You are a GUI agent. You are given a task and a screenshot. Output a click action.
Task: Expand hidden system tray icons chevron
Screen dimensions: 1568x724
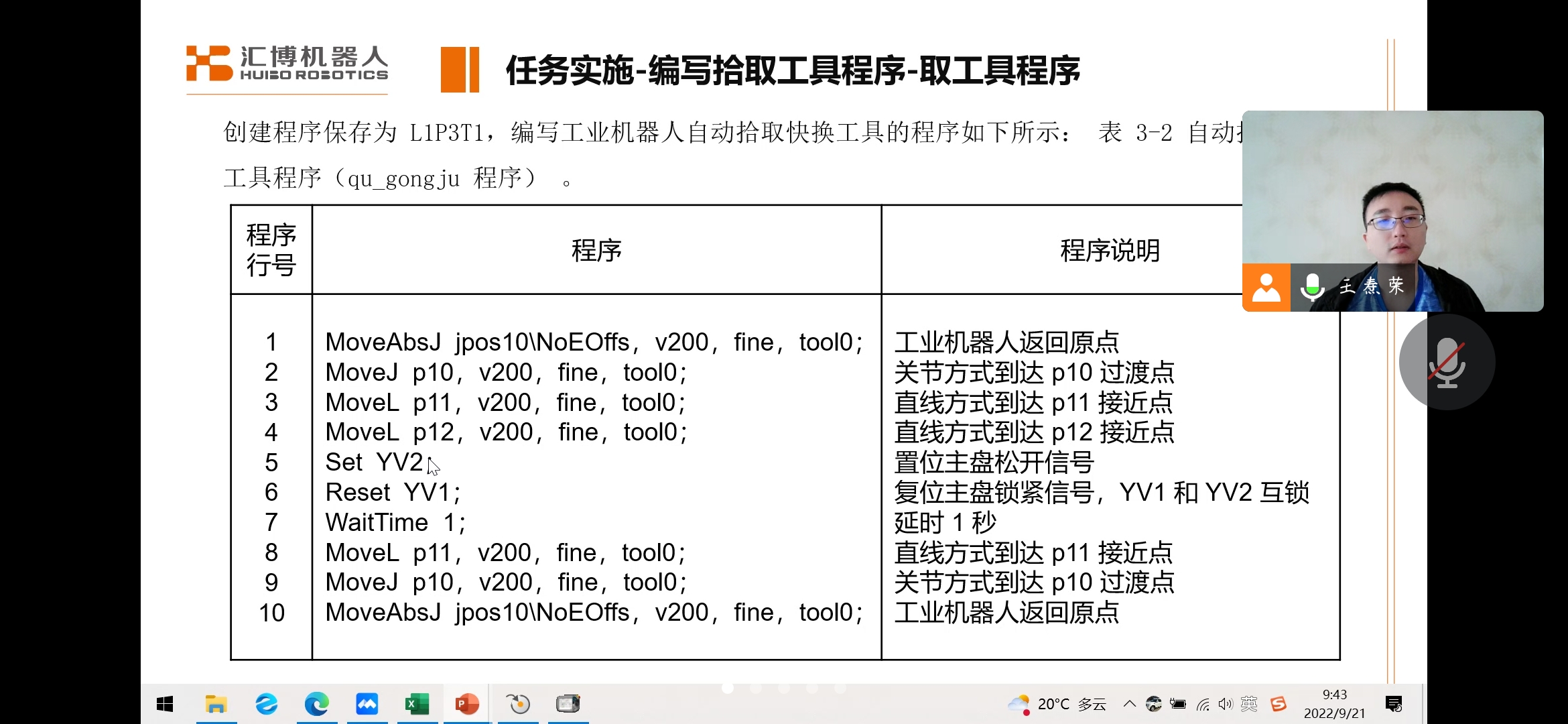click(1130, 704)
